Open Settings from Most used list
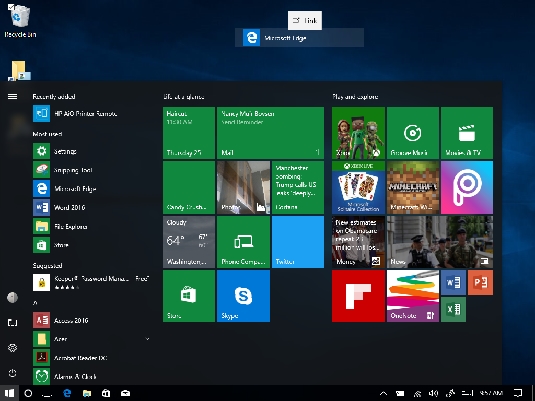 click(91, 151)
